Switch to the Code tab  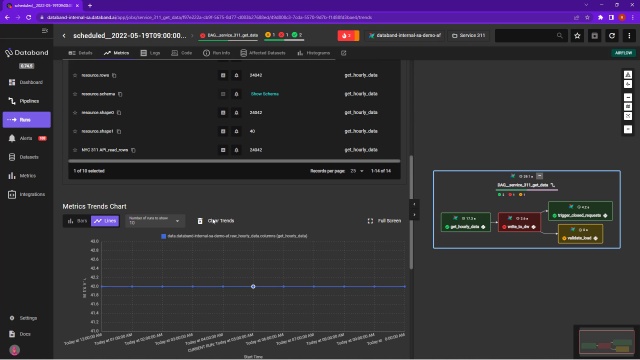click(182, 53)
